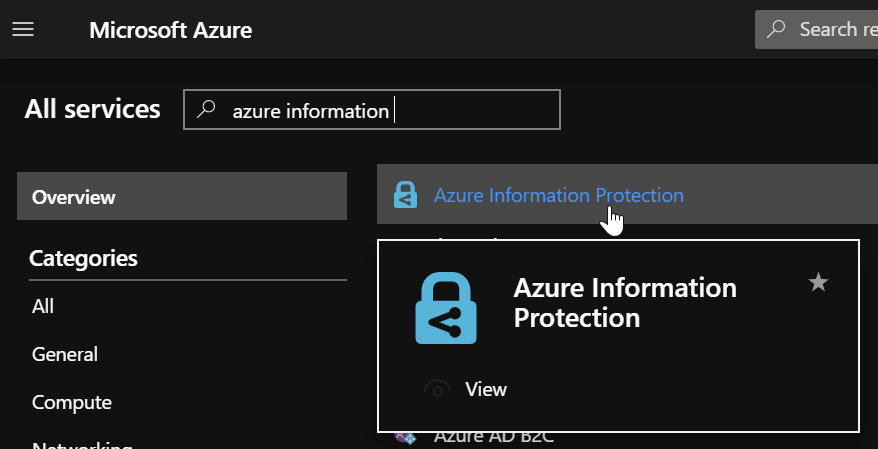Click the magnifier icon in top search bar
This screenshot has width=878, height=449.
776,30
